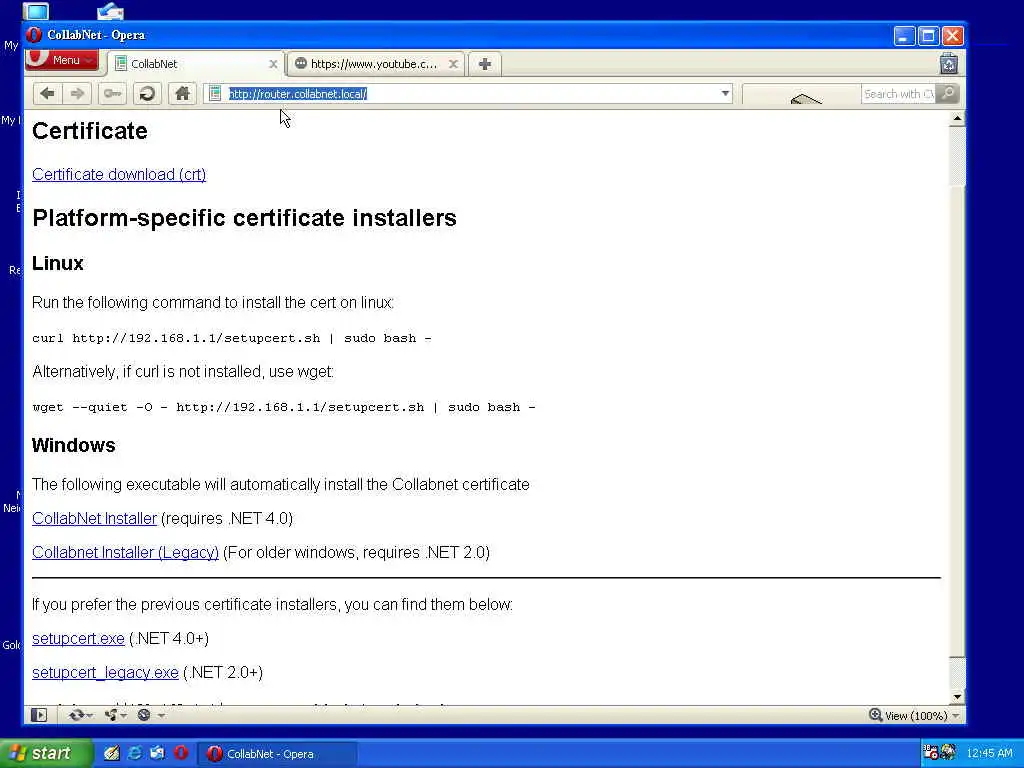
Task: Click the left system tray icon
Action: [931, 753]
